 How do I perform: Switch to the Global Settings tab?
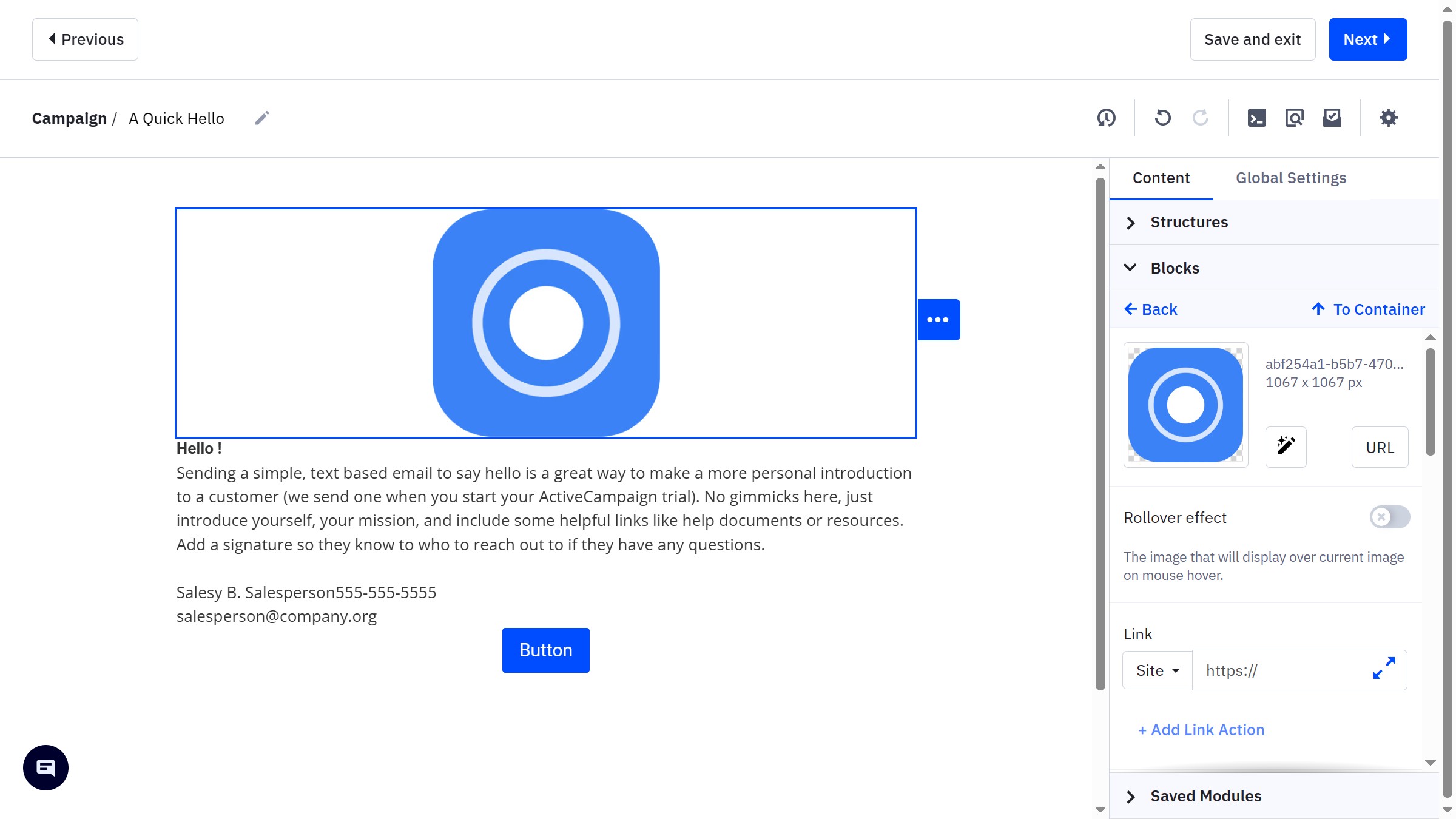1290,178
